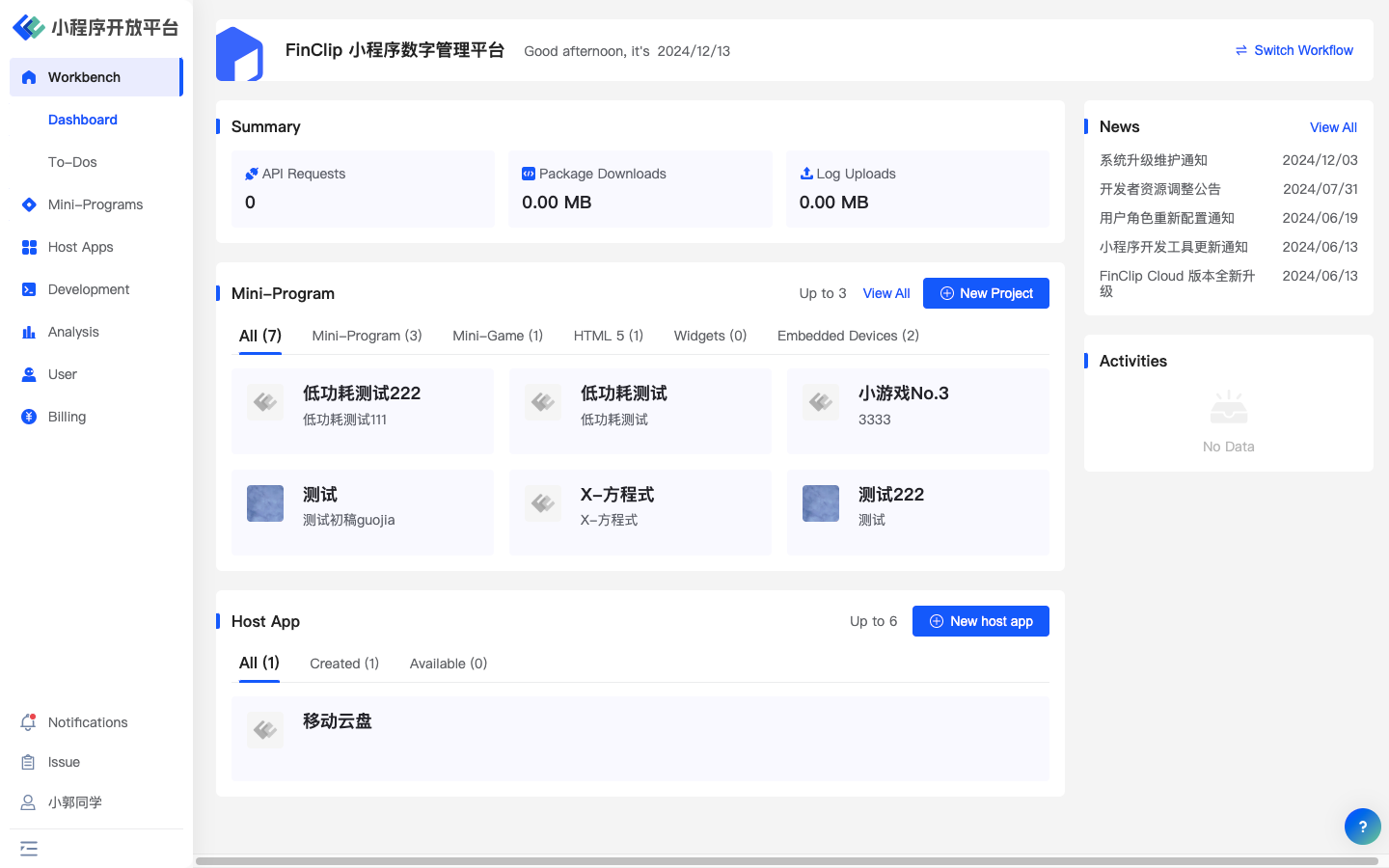The image size is (1389, 868).
Task: Select the Embedded Devices (2) tab
Action: click(x=848, y=336)
